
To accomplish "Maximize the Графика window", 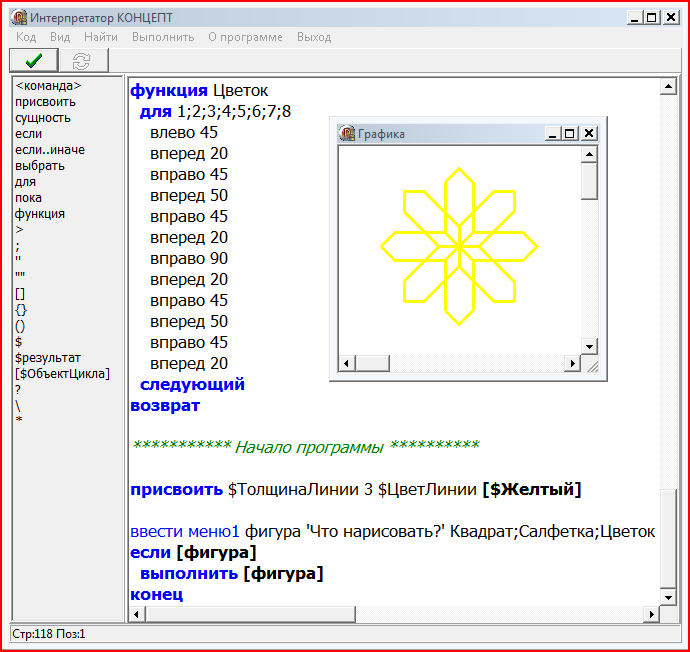I will tap(570, 133).
